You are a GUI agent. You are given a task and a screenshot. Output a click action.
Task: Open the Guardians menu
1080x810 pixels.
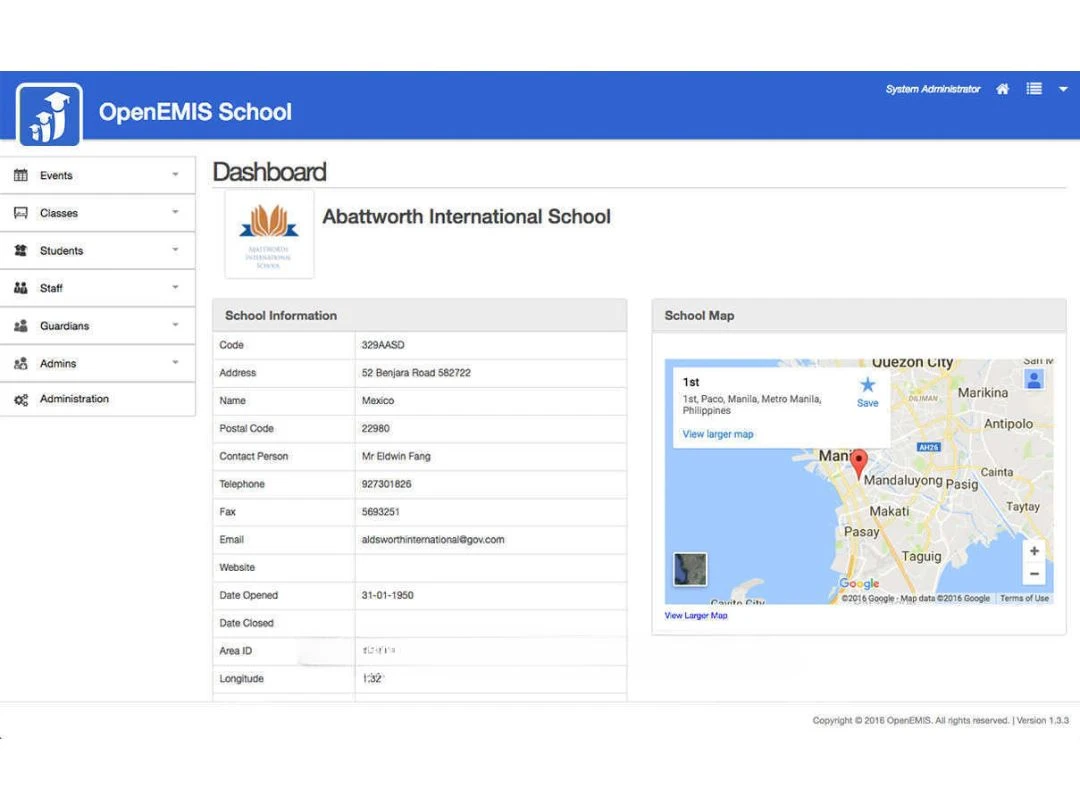[97, 325]
